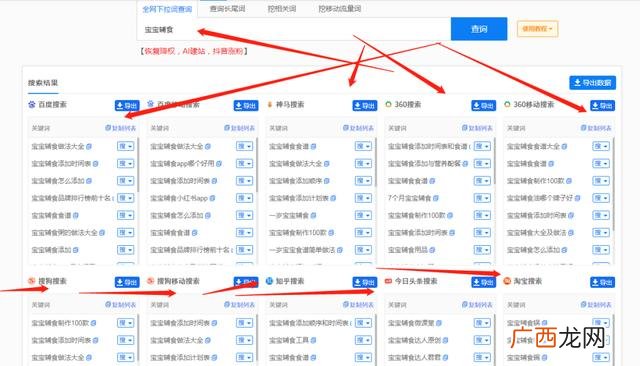Click 复制列表 link in 360移动搜索 column
This screenshot has width=640, height=366.
coord(596,128)
